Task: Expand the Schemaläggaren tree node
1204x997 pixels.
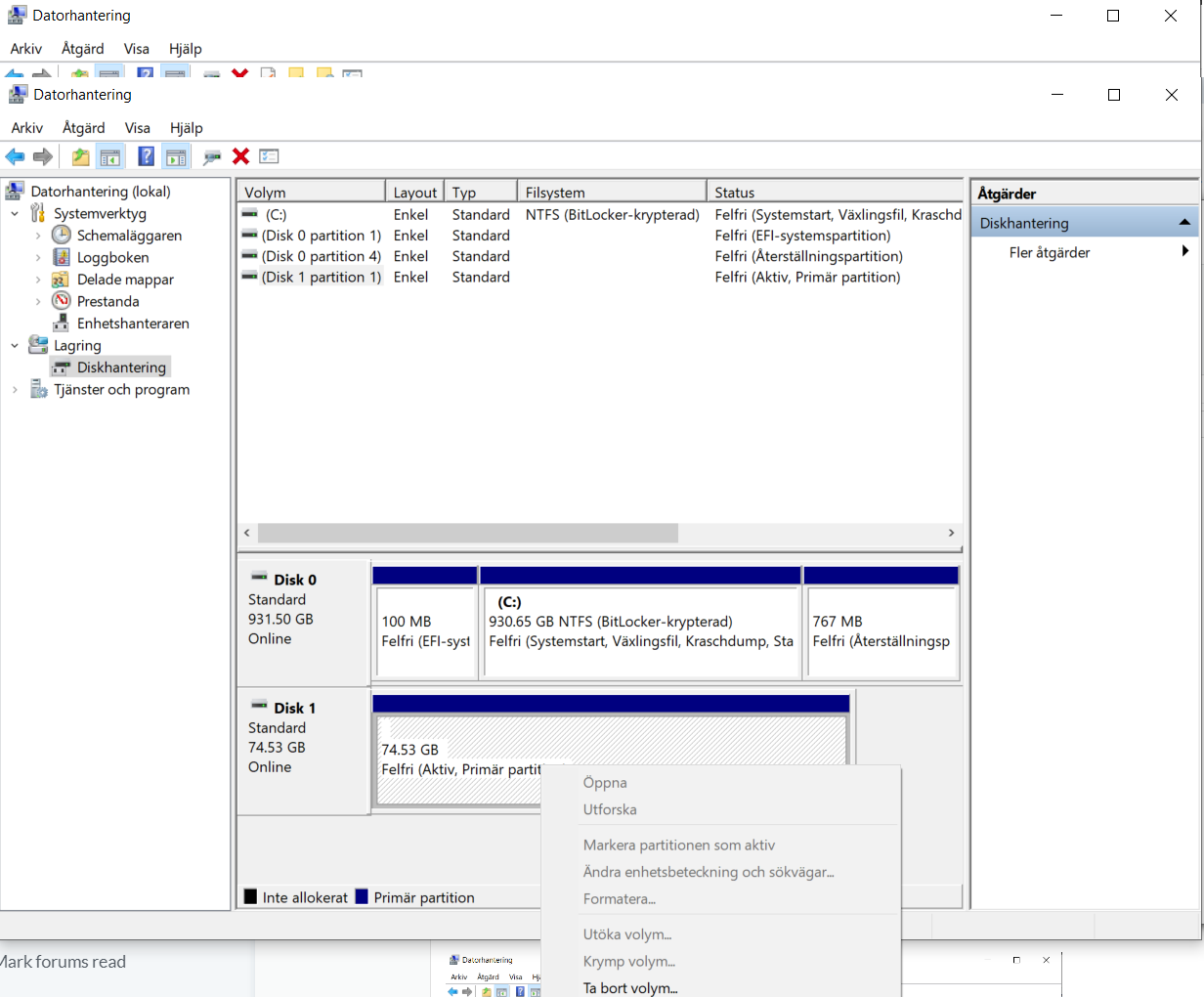Action: pos(38,236)
